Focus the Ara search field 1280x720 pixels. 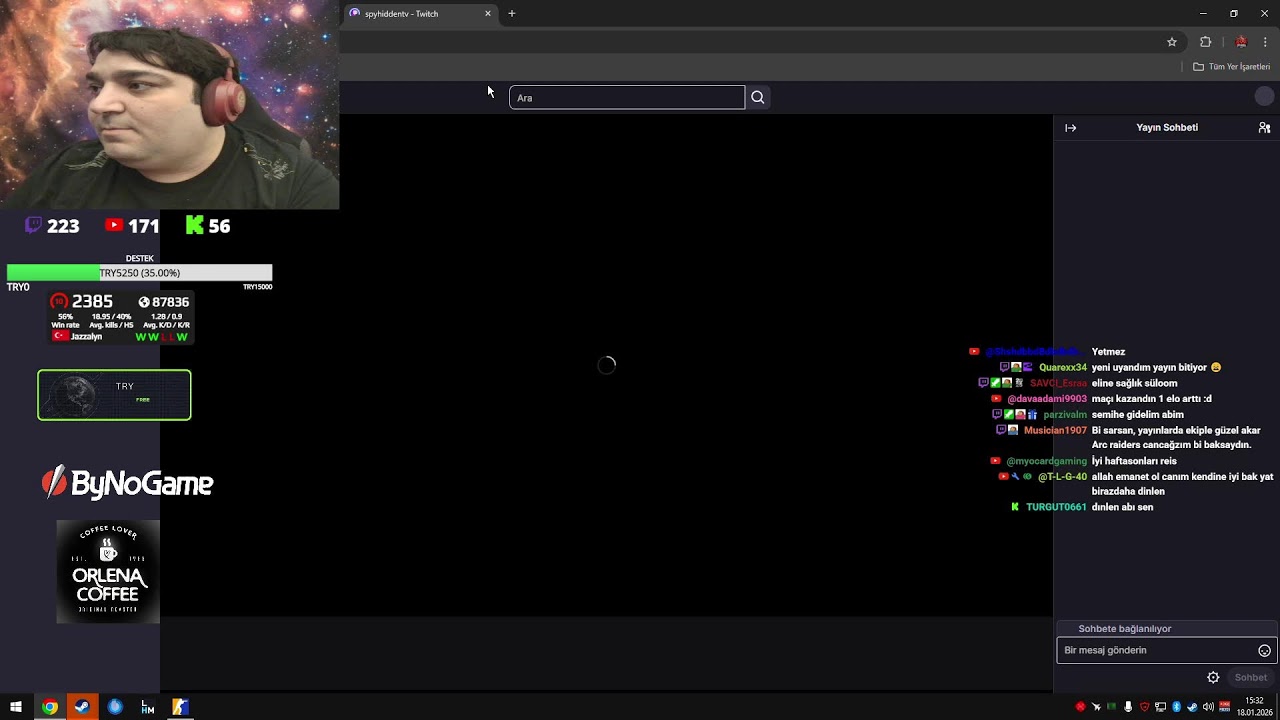pyautogui.click(x=627, y=97)
